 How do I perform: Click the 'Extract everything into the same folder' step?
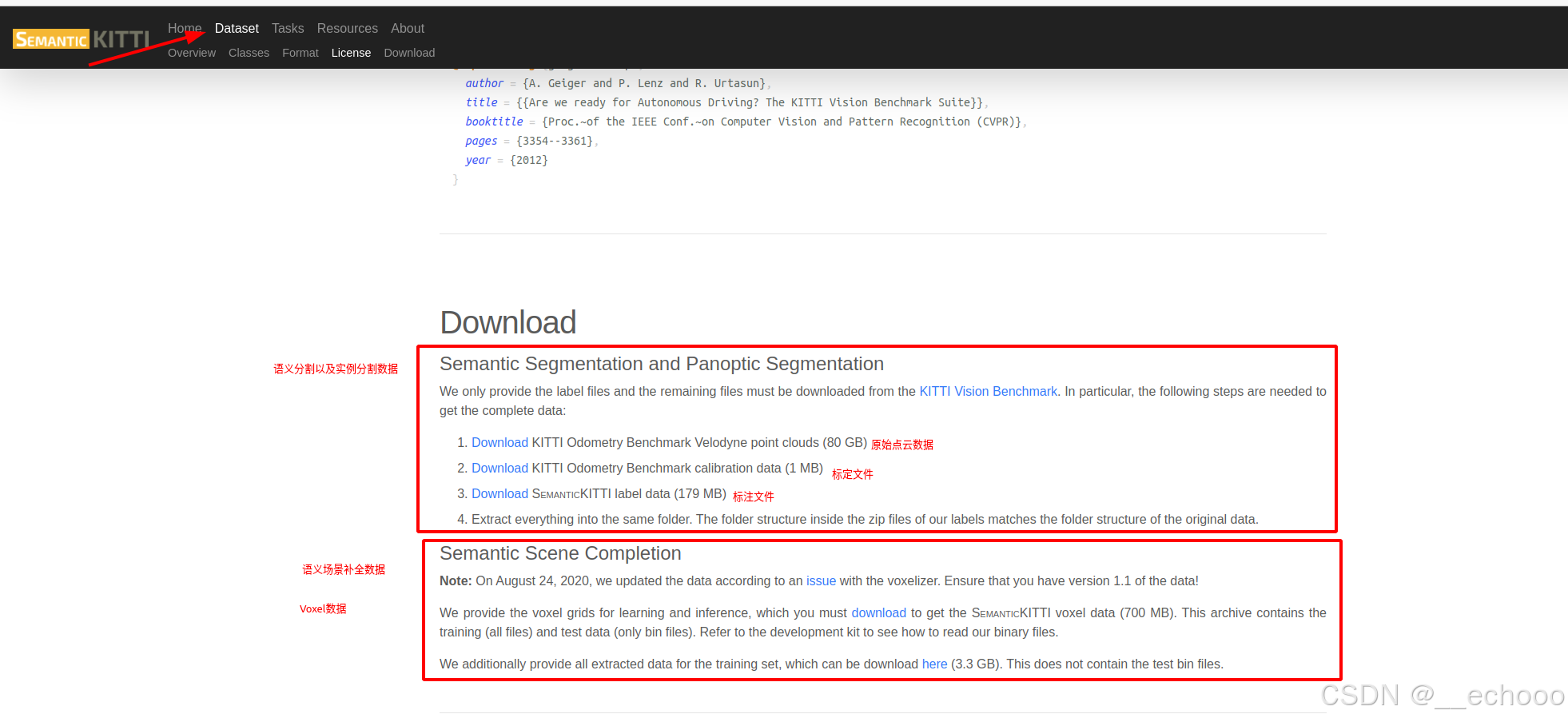pos(865,519)
